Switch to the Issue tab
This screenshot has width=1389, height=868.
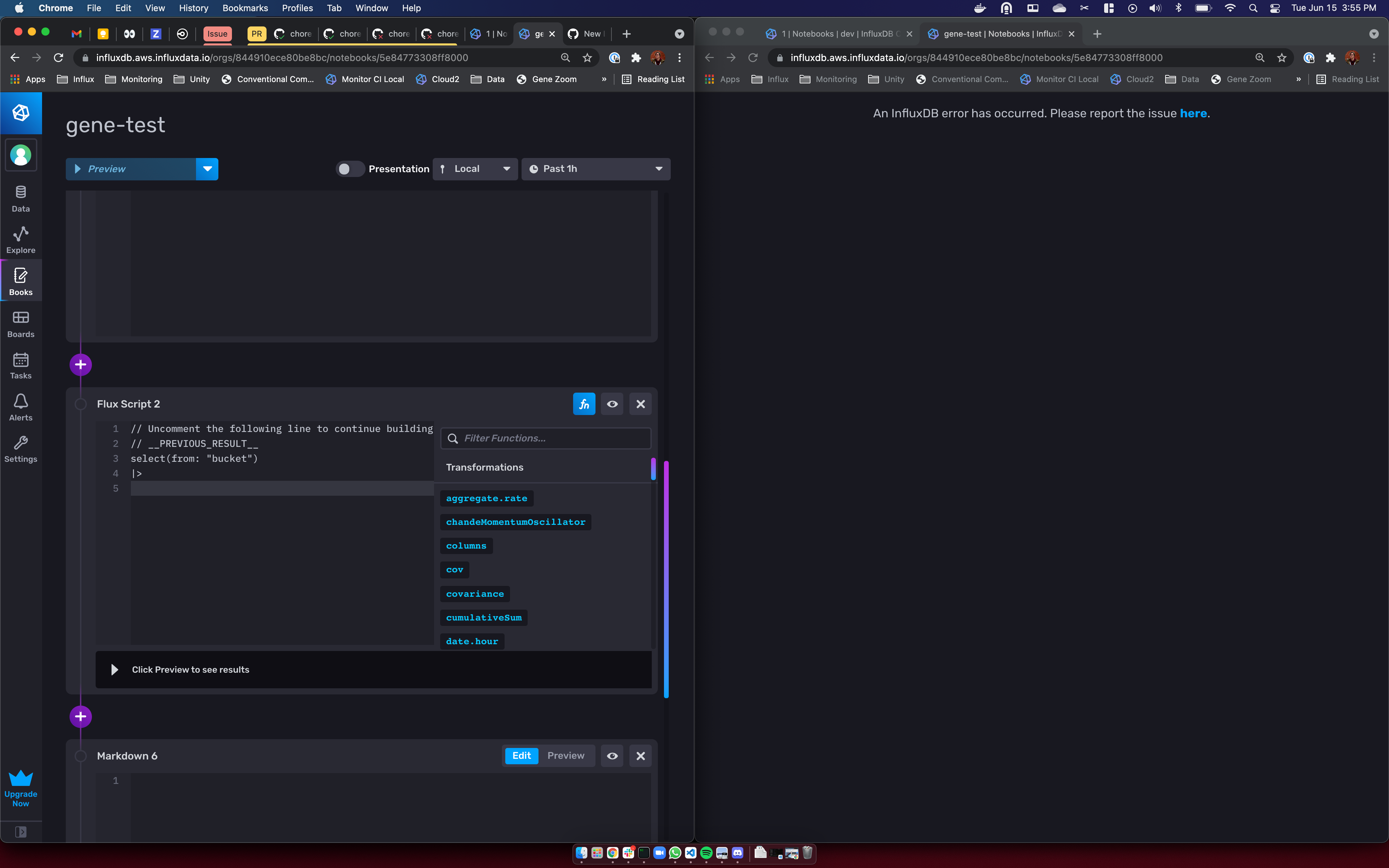217,34
